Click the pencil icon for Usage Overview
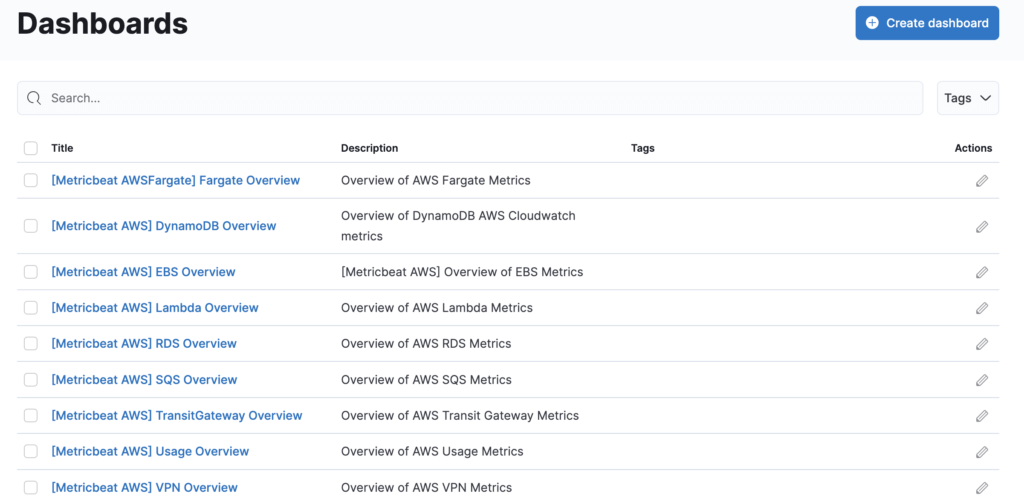The image size is (1024, 502). pos(982,452)
